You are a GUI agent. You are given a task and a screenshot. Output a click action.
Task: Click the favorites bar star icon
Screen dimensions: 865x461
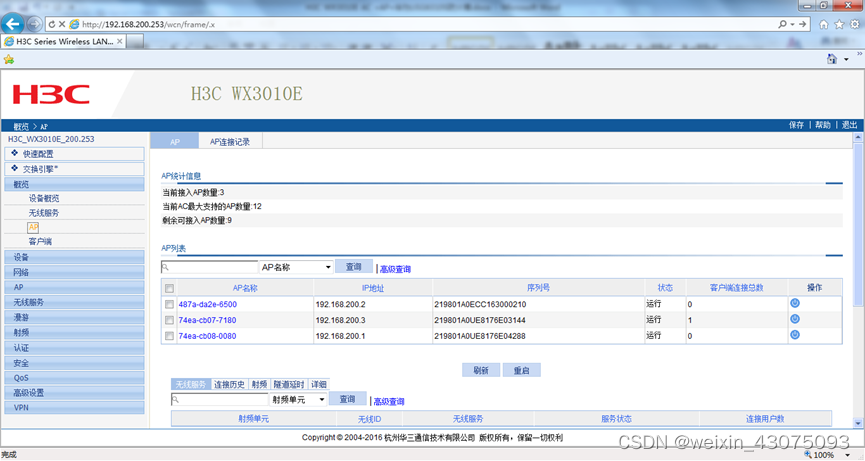click(x=8, y=59)
